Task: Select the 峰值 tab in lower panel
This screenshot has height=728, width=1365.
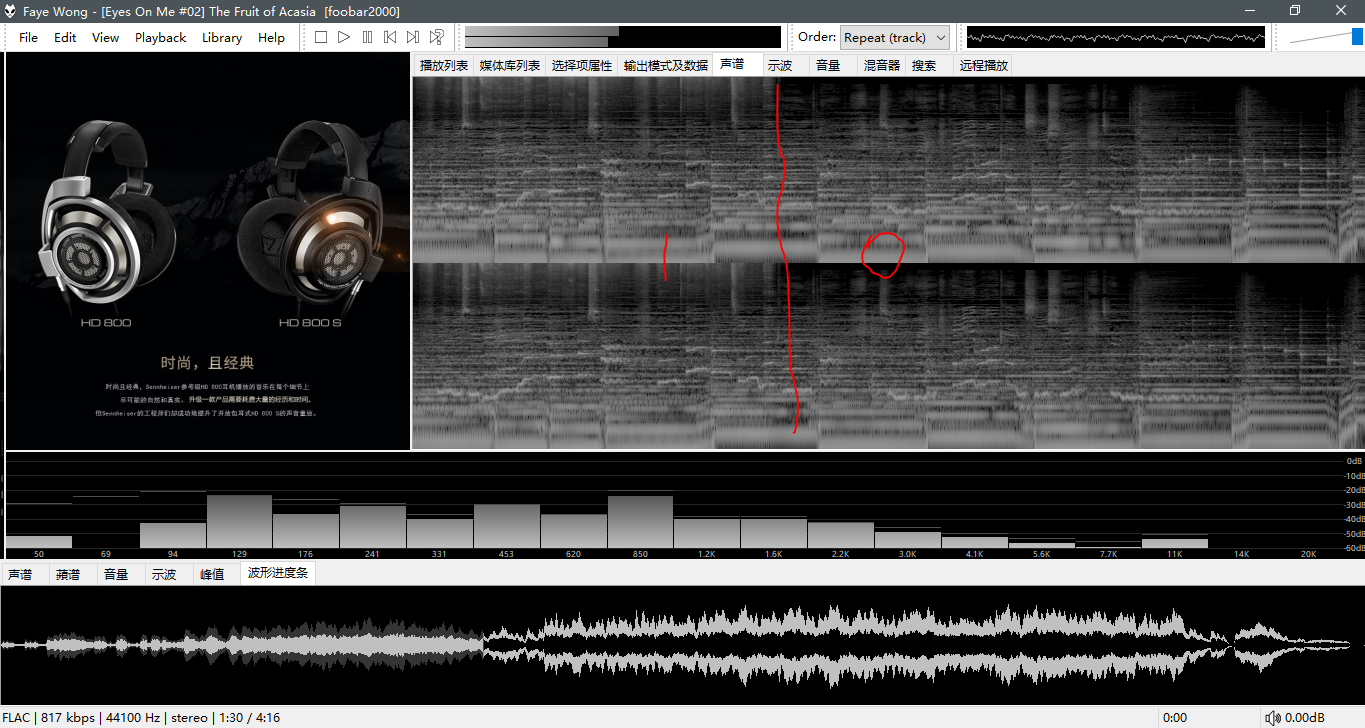Action: coord(212,574)
